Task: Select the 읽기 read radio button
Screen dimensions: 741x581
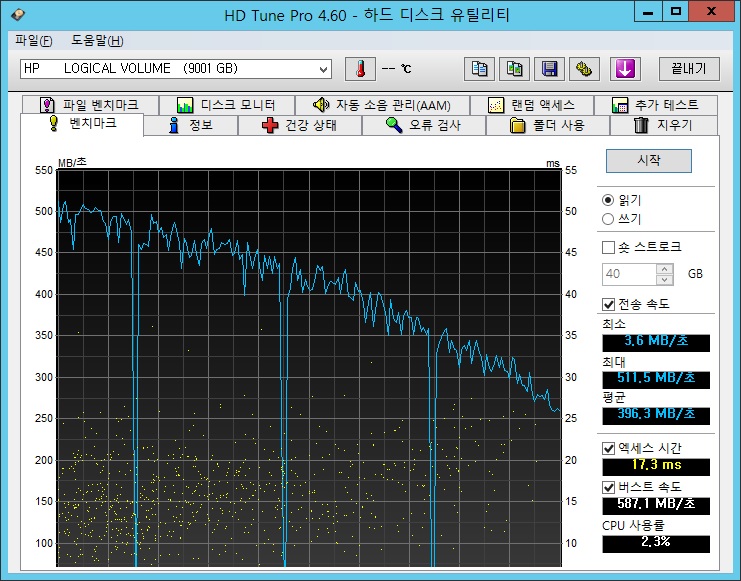Action: 608,200
